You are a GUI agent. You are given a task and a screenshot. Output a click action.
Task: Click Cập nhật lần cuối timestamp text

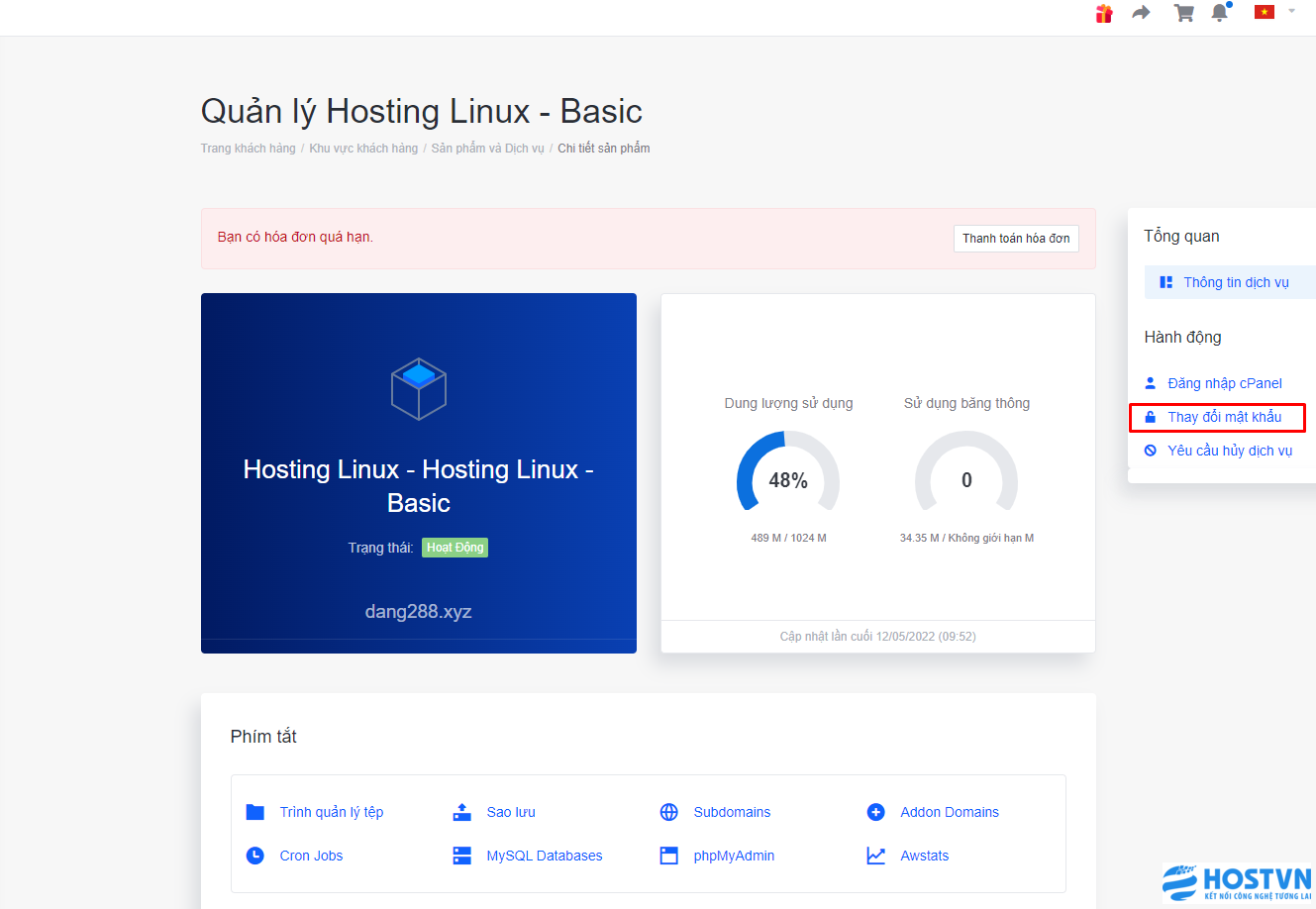tap(877, 637)
